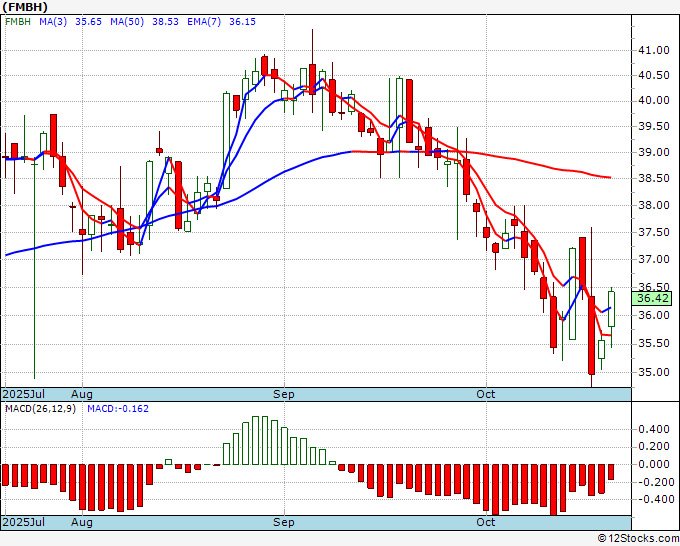680x546 pixels.
Task: Click the 0.000 MACD axis label
Action: tap(654, 464)
